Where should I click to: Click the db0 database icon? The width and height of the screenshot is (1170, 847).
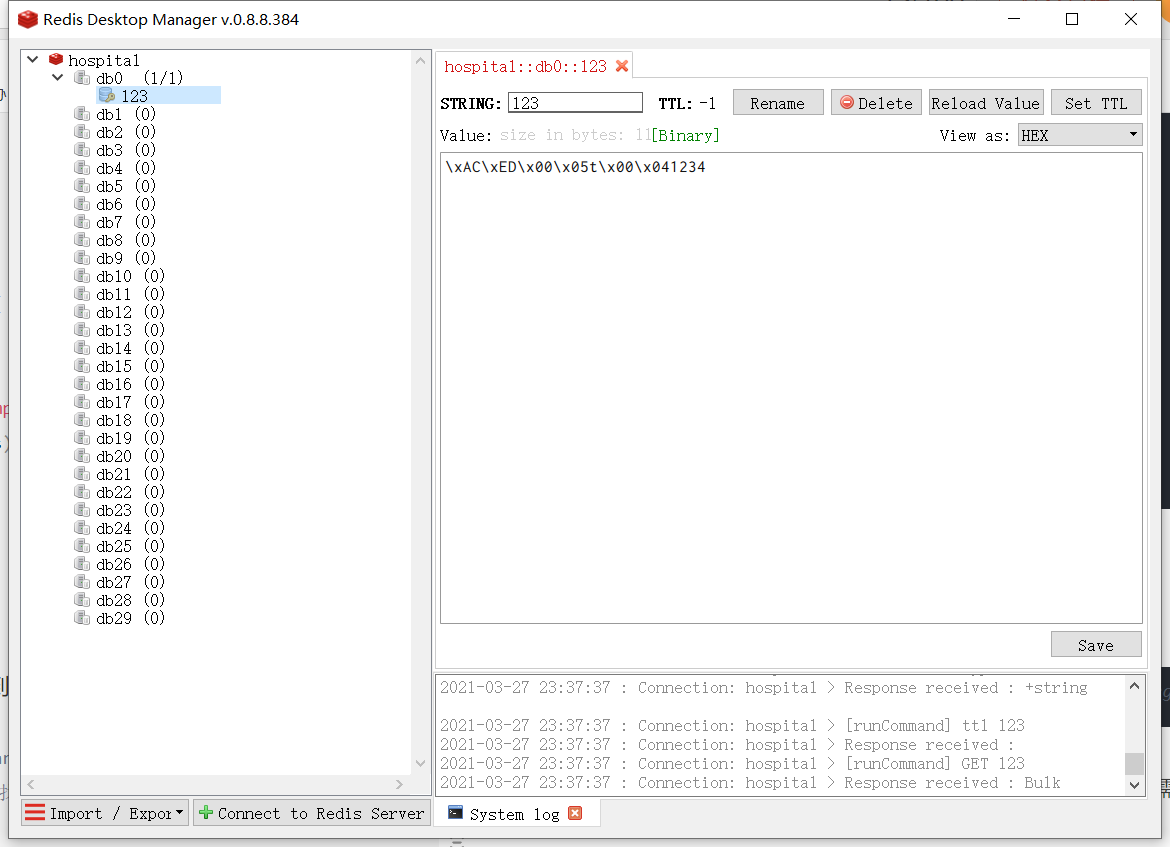click(x=82, y=78)
